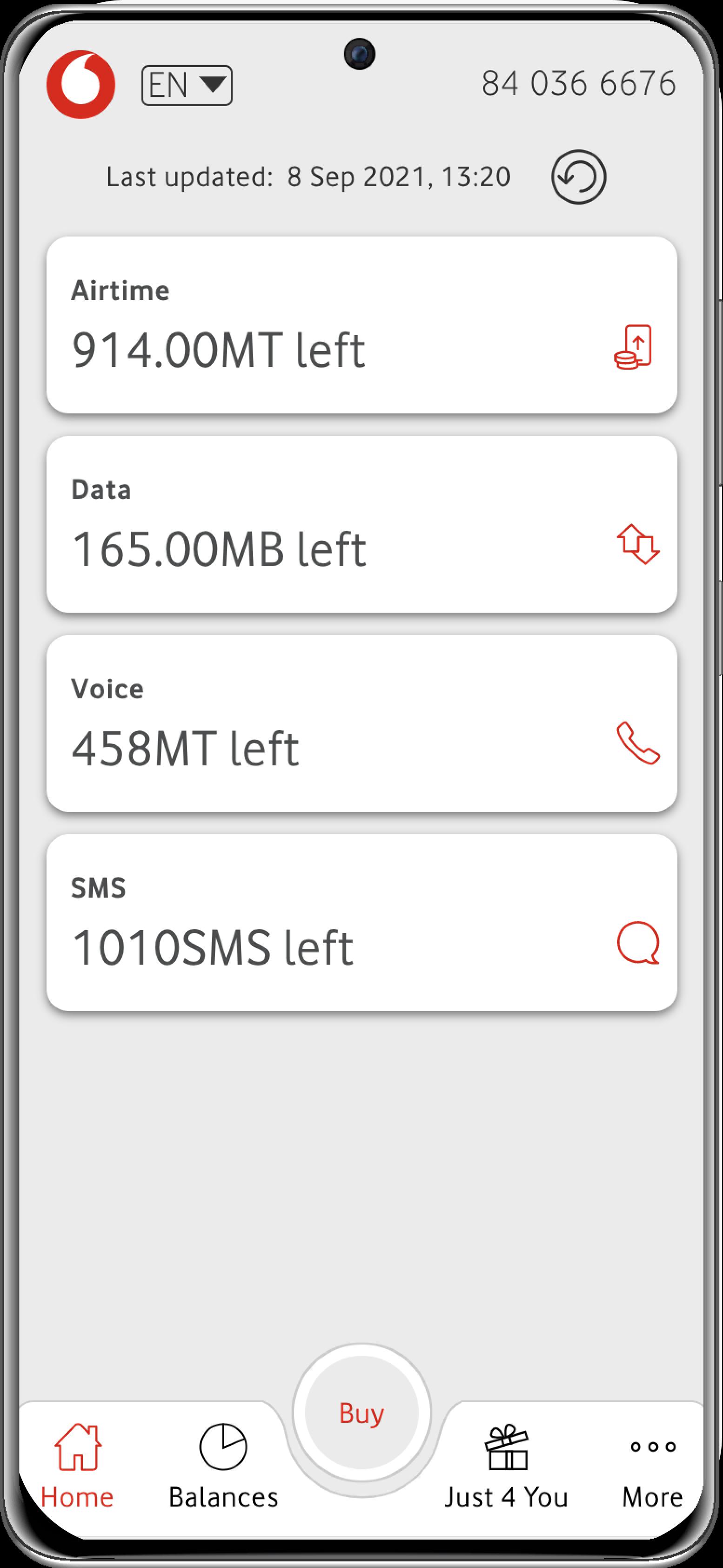The width and height of the screenshot is (723, 1568).
Task: Open the Voice 458MT balance card
Action: click(x=362, y=723)
